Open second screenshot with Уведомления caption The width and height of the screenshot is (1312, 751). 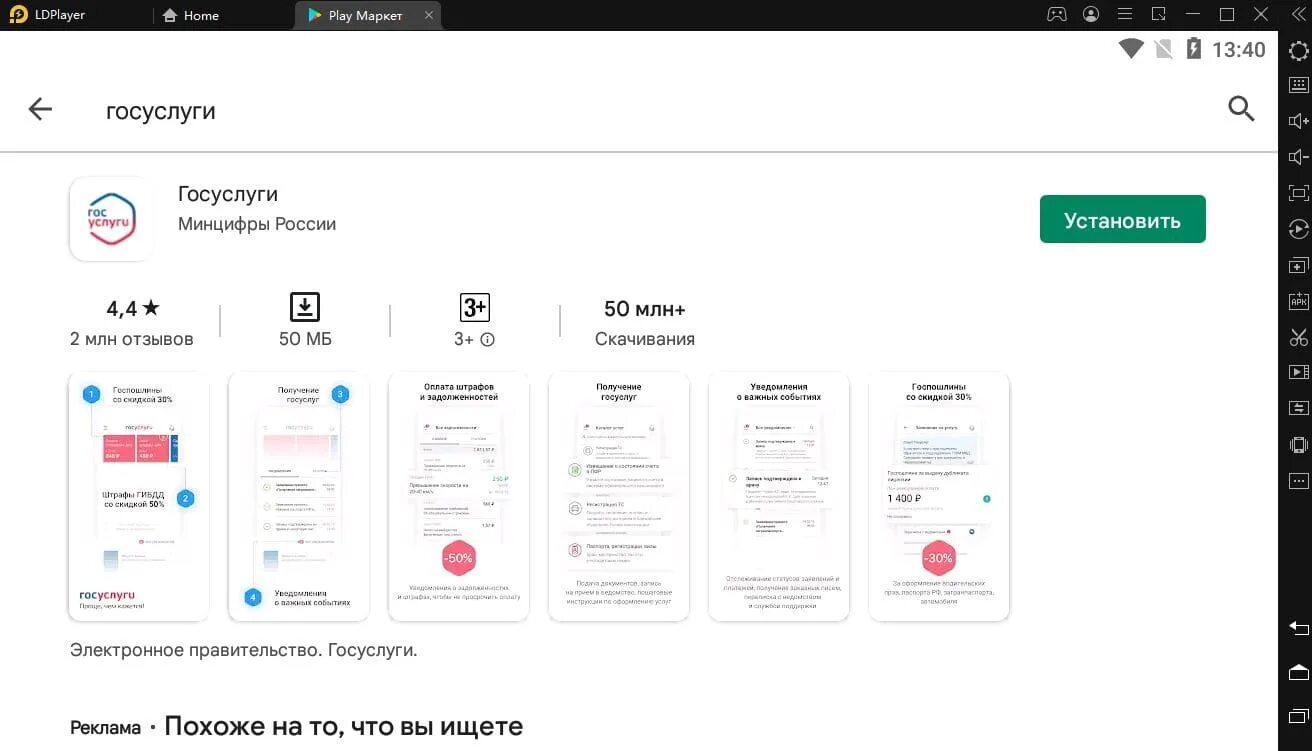coord(299,497)
